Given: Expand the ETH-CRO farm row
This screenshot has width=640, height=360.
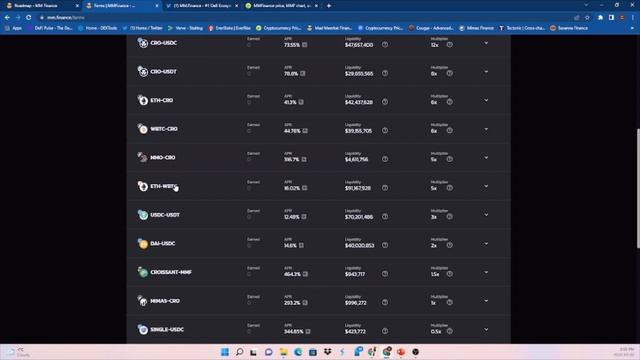Looking at the screenshot, I should point(486,100).
